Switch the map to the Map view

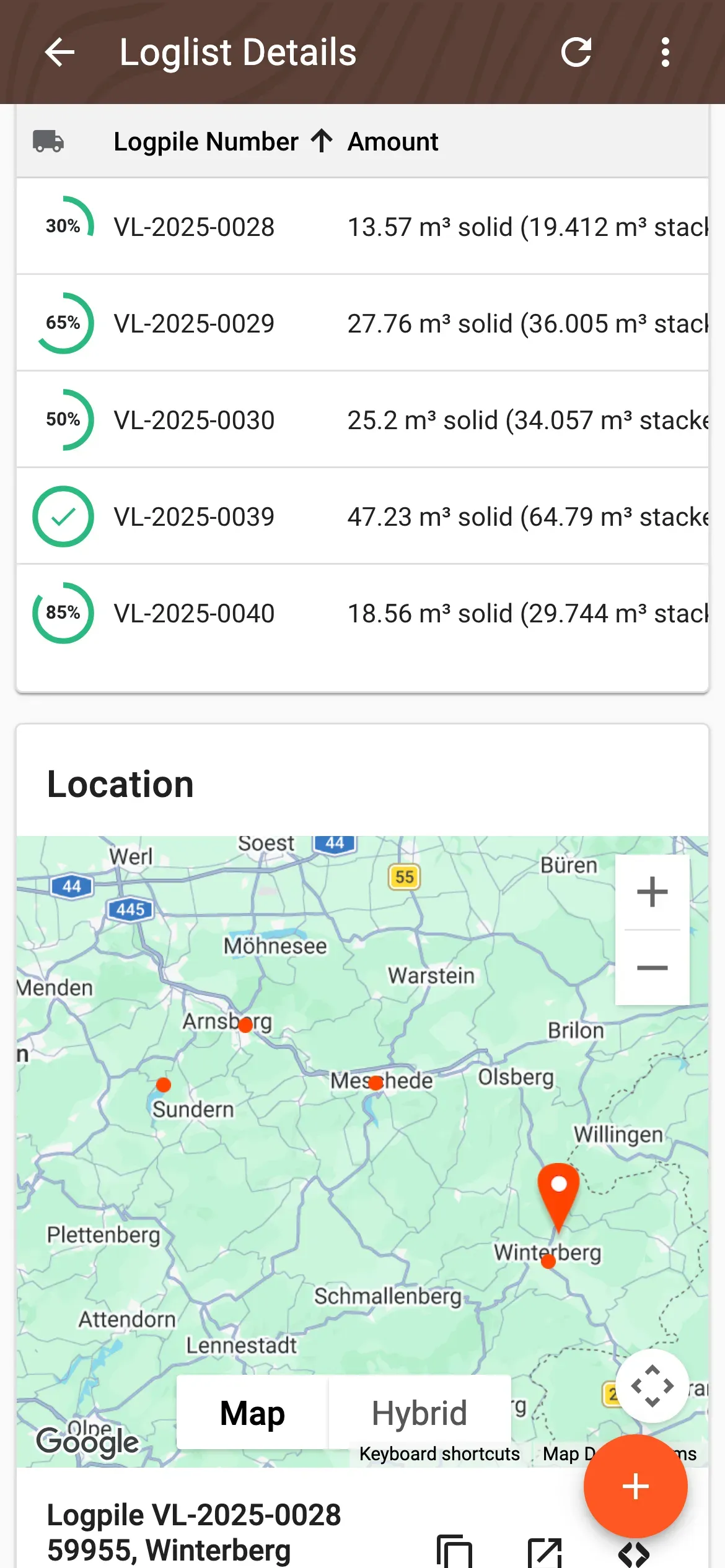pos(252,1413)
